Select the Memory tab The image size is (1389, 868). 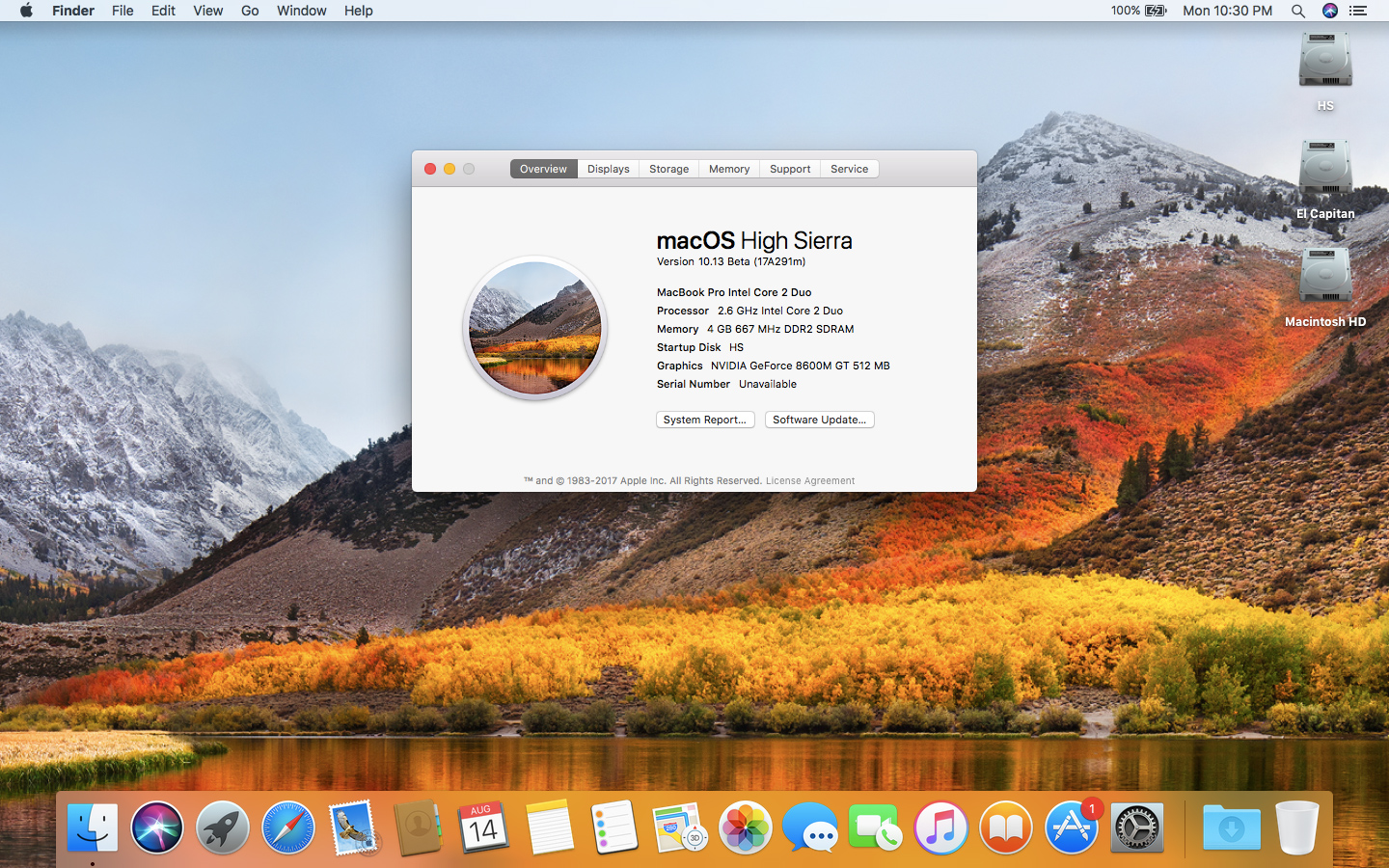[728, 168]
